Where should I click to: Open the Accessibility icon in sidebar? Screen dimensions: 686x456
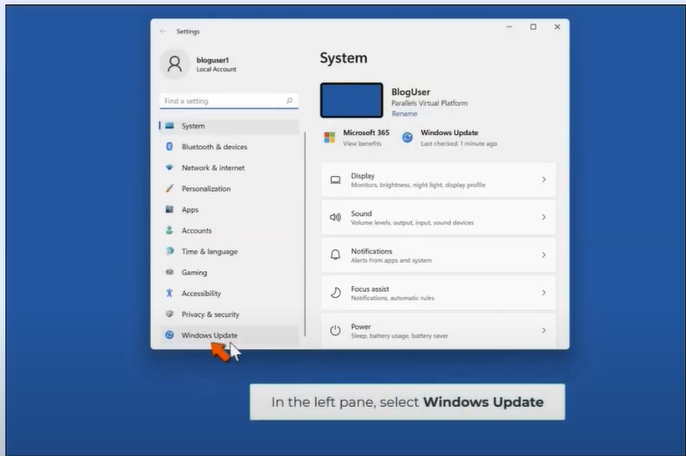(x=170, y=293)
